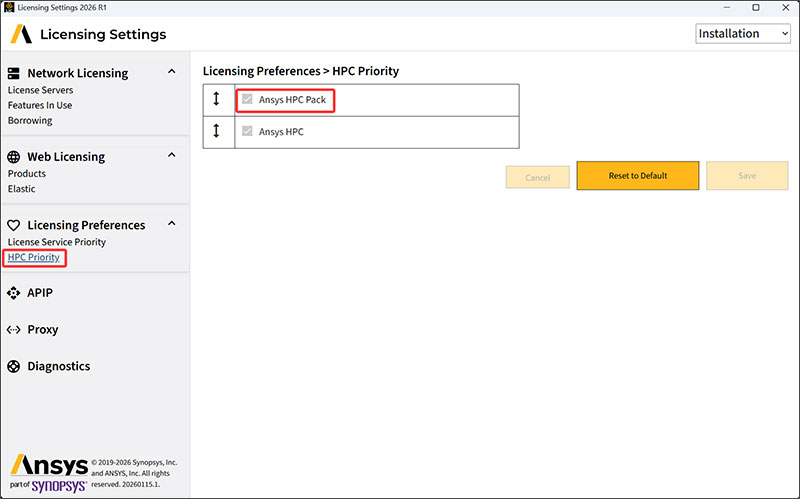Click the Licensing Preferences heart icon
Screen dimensions: 800x499
14,226
